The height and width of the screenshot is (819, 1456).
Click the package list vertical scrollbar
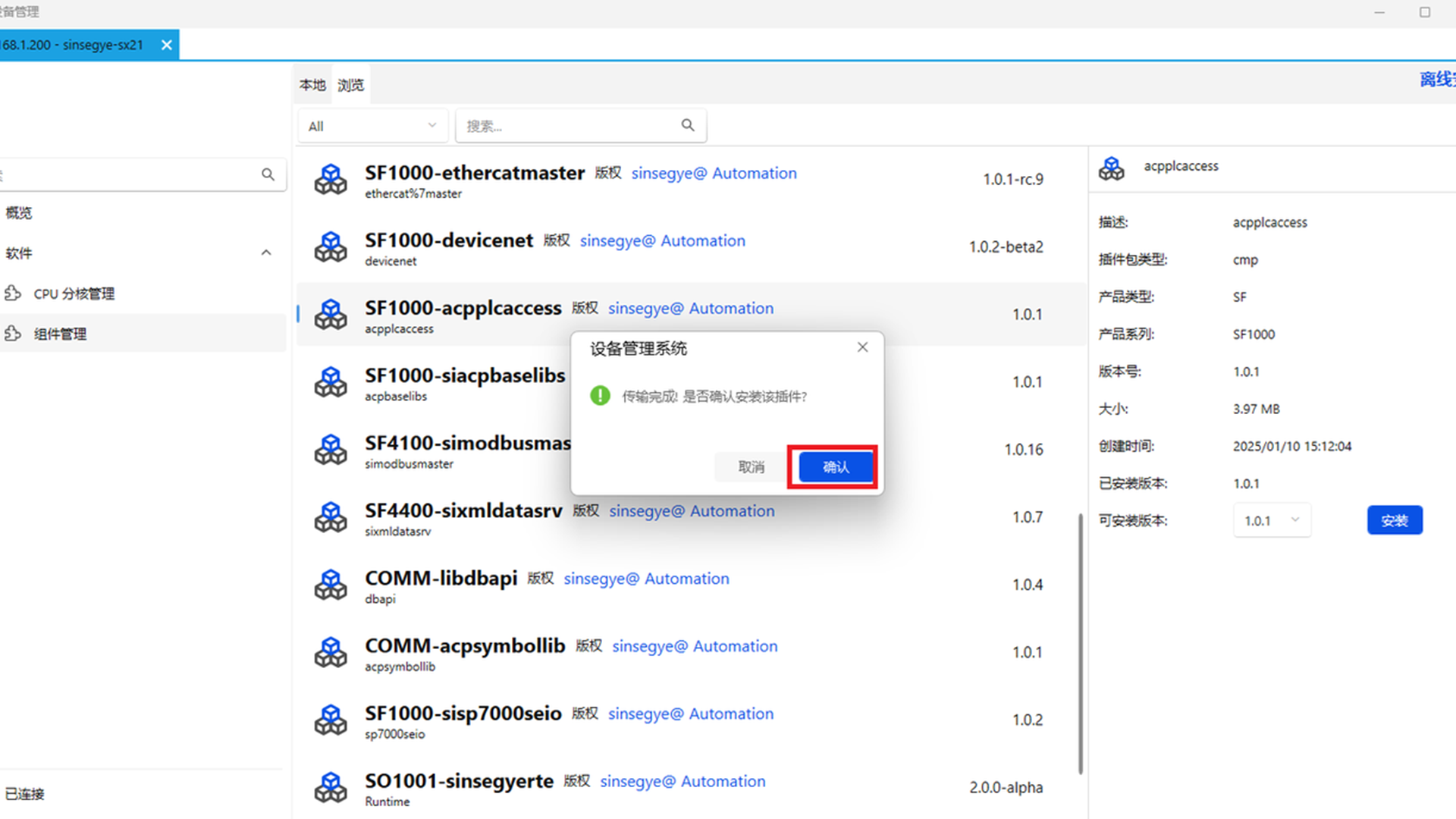tap(1080, 643)
